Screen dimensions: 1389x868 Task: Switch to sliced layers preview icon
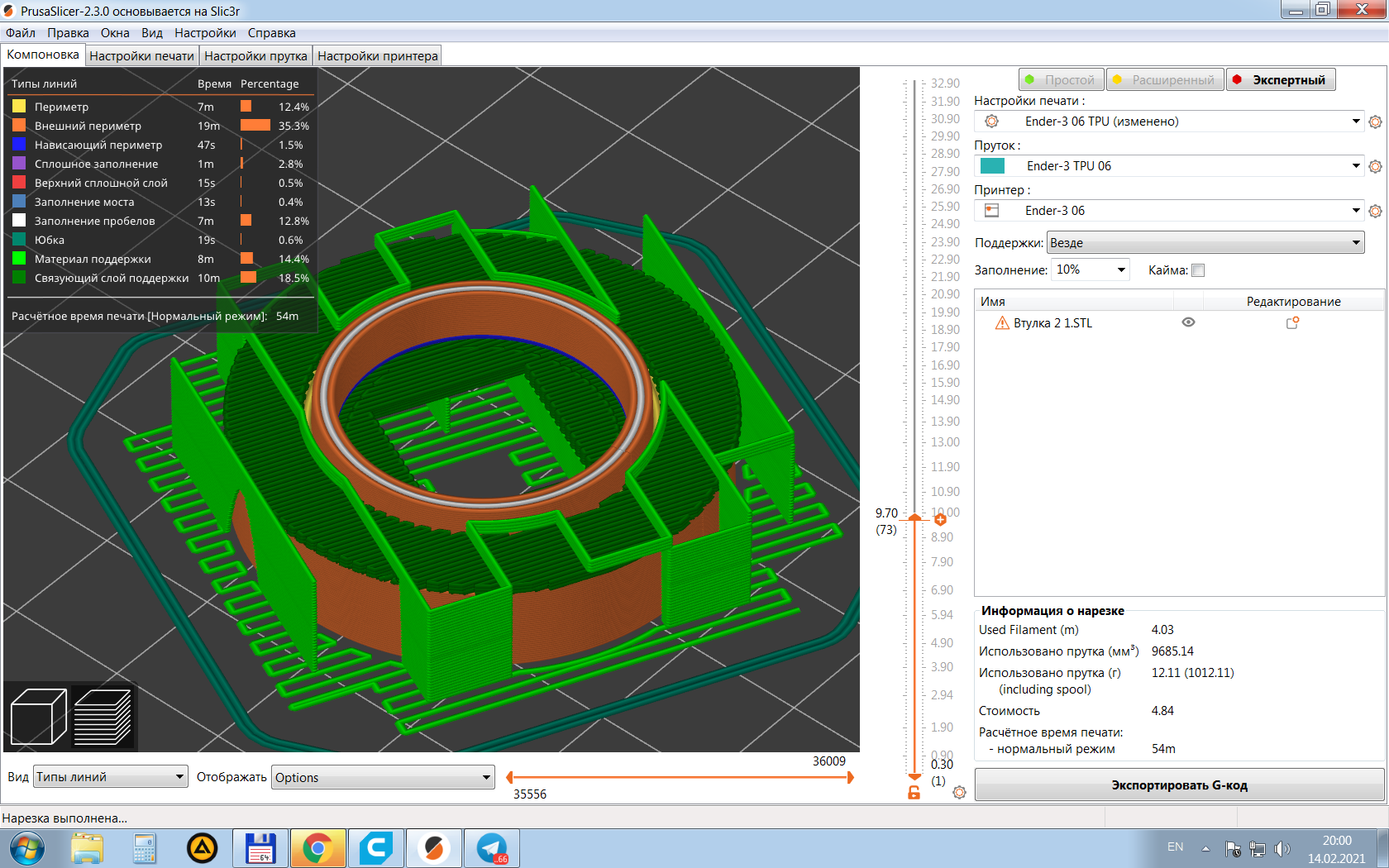(x=103, y=717)
